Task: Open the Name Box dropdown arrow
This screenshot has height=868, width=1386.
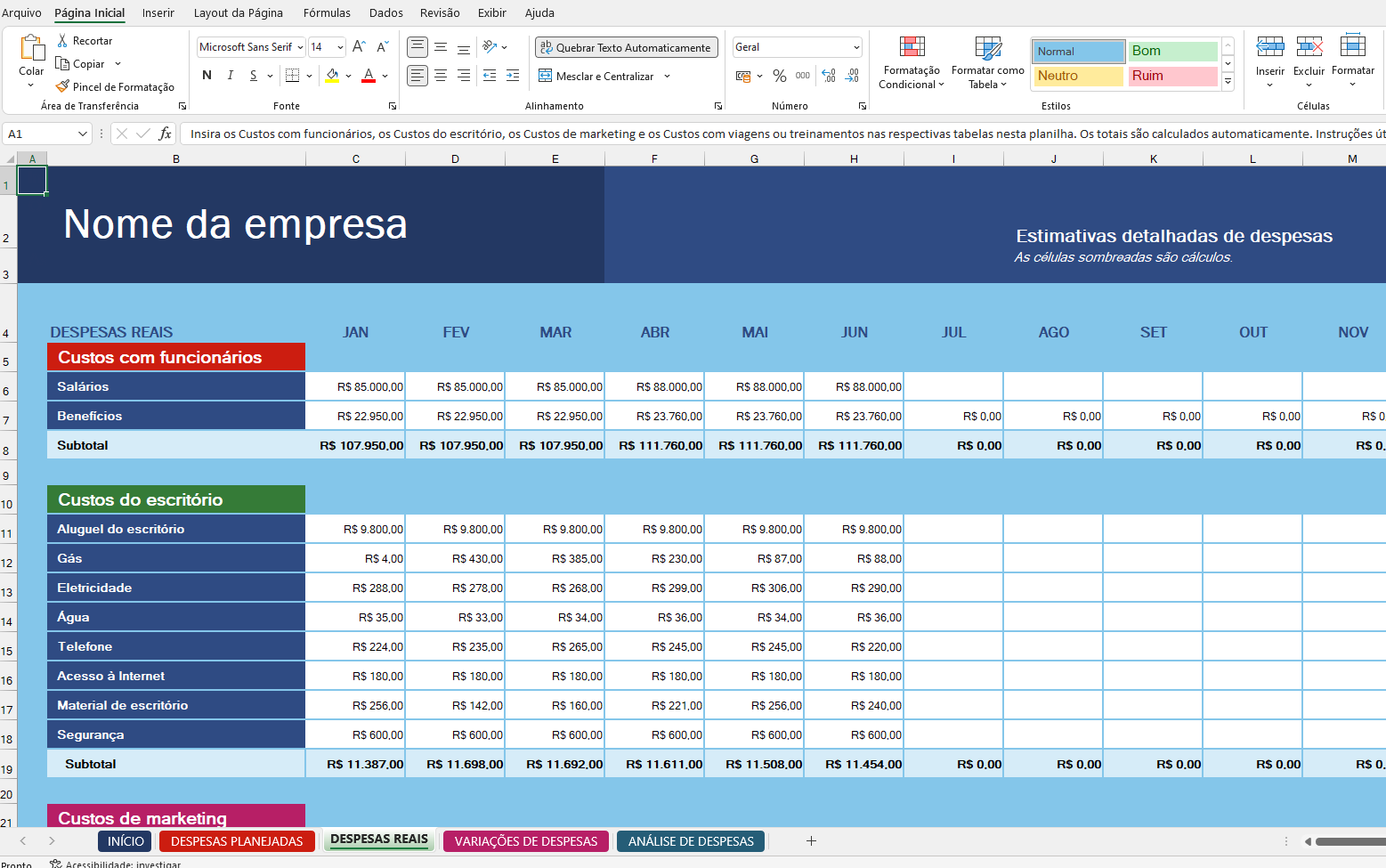Action: 83,134
